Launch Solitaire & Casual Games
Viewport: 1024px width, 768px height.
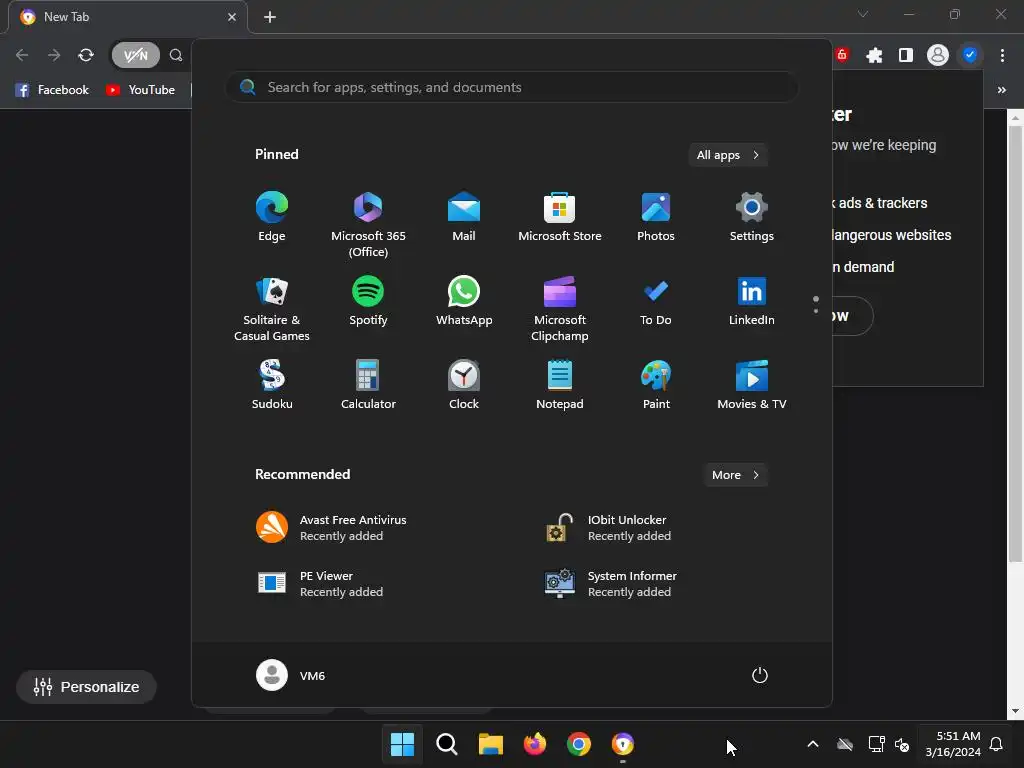272,309
